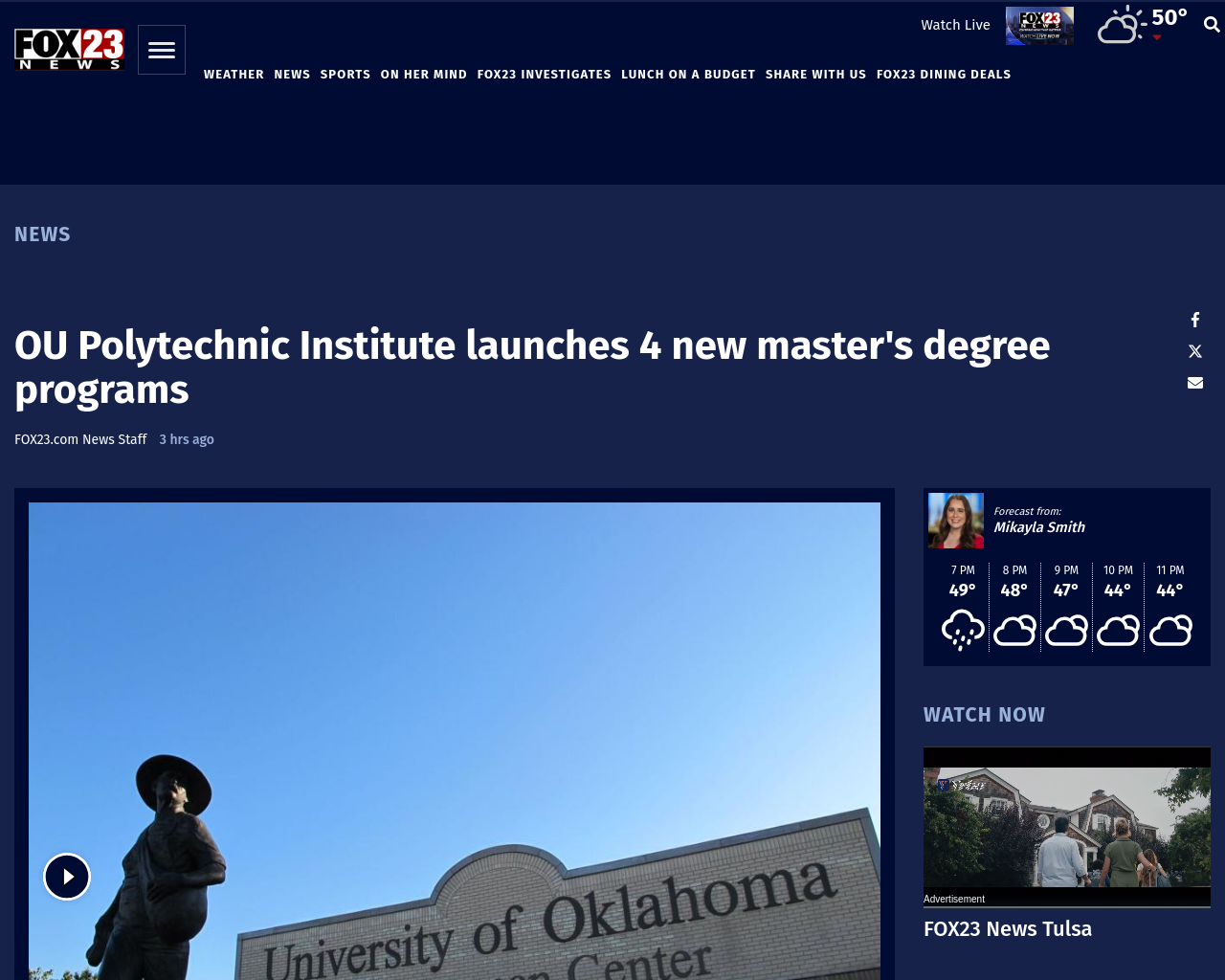The image size is (1225, 980).
Task: Click the 48° temperature at 8 PM
Action: 1013,590
